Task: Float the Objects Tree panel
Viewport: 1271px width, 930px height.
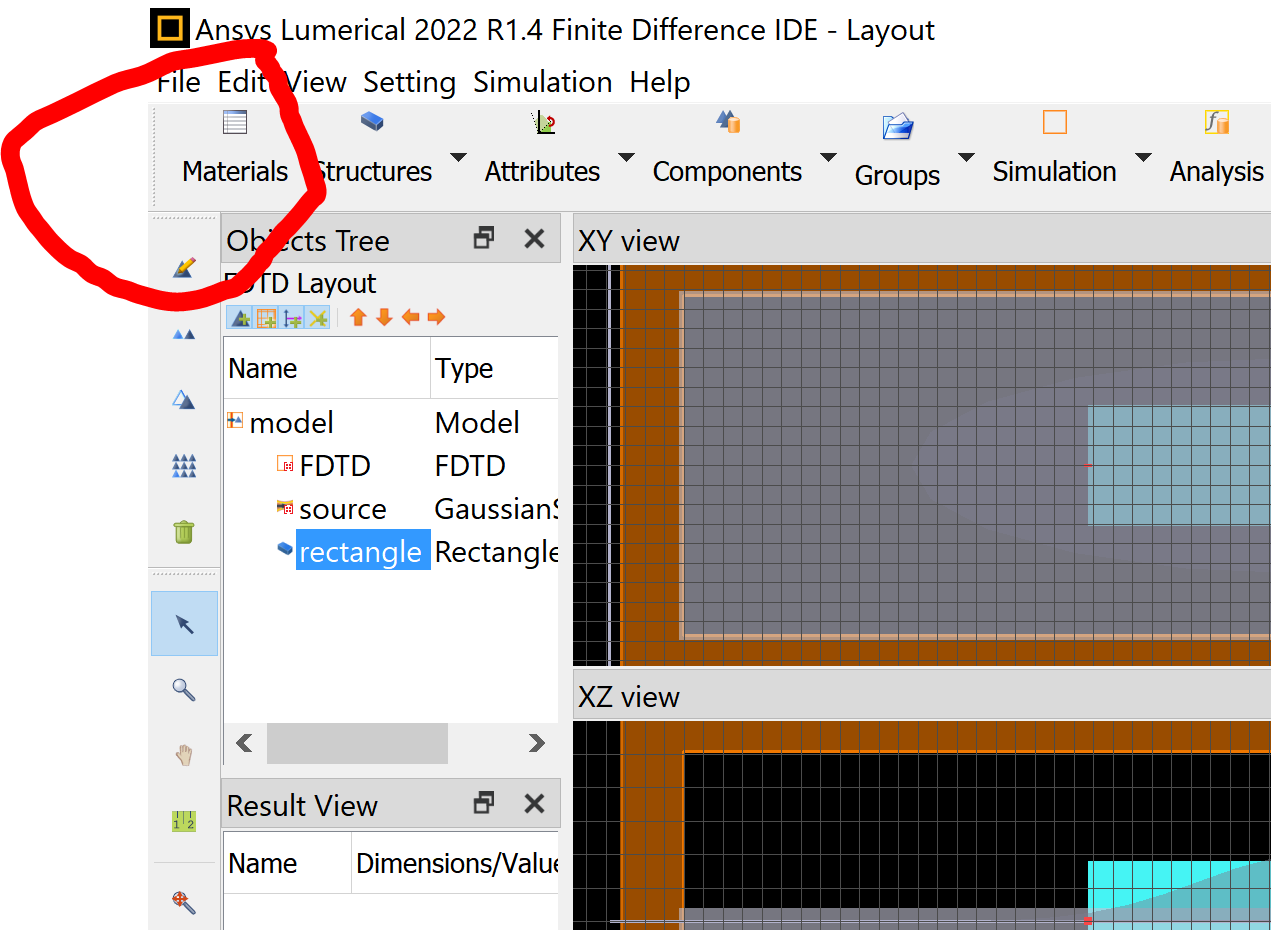Action: (484, 239)
